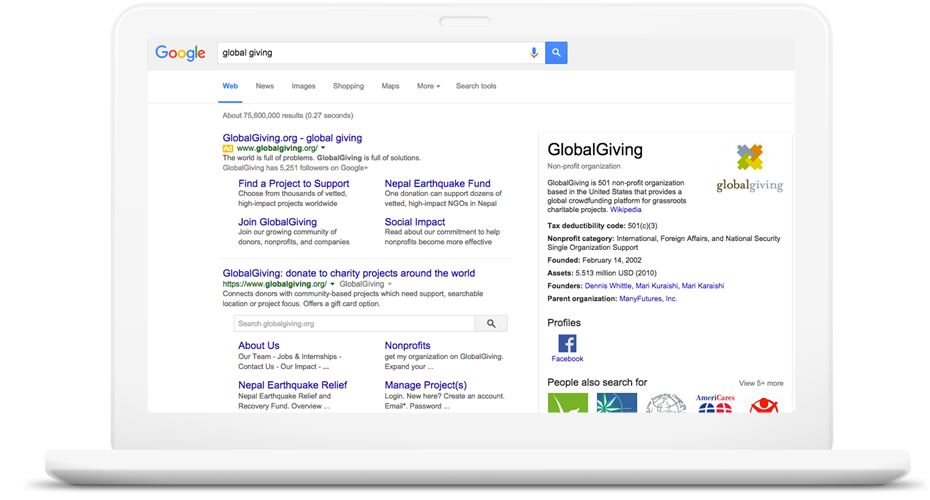Image resolution: width=930 pixels, height=500 pixels.
Task: Expand the More search categories dropdown
Action: tap(428, 86)
